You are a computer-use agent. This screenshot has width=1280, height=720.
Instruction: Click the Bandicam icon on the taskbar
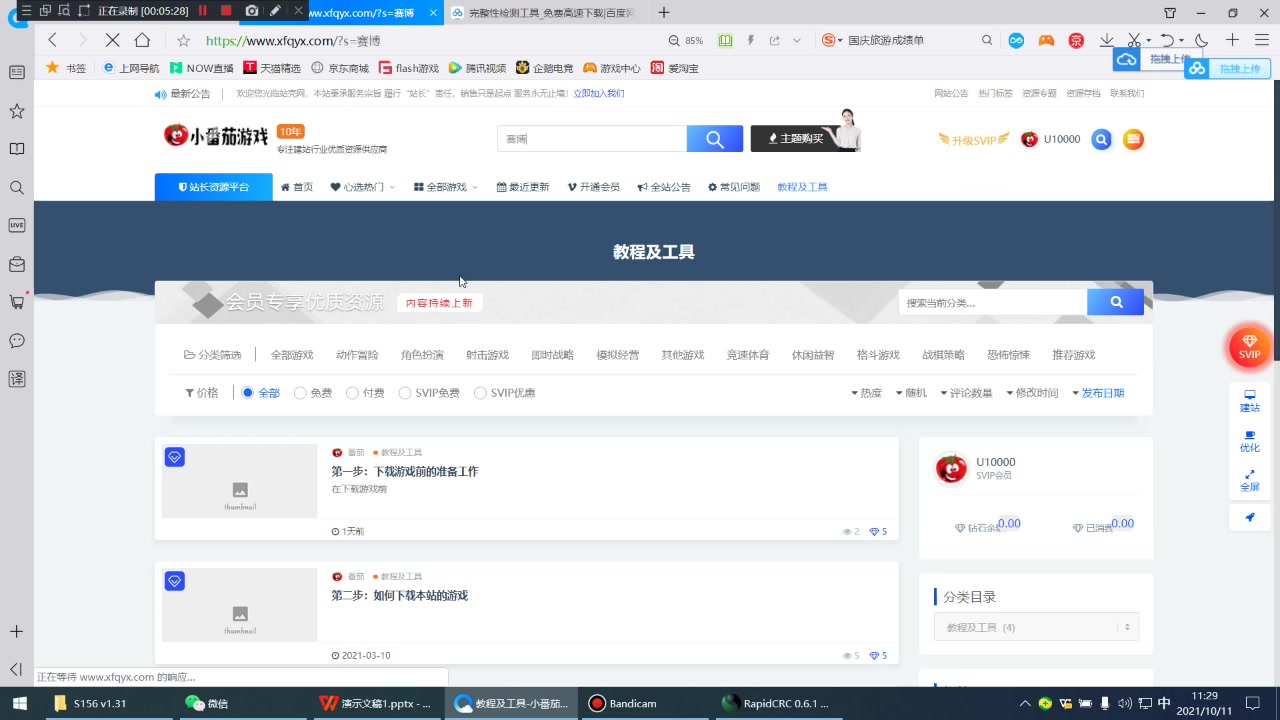(x=597, y=703)
